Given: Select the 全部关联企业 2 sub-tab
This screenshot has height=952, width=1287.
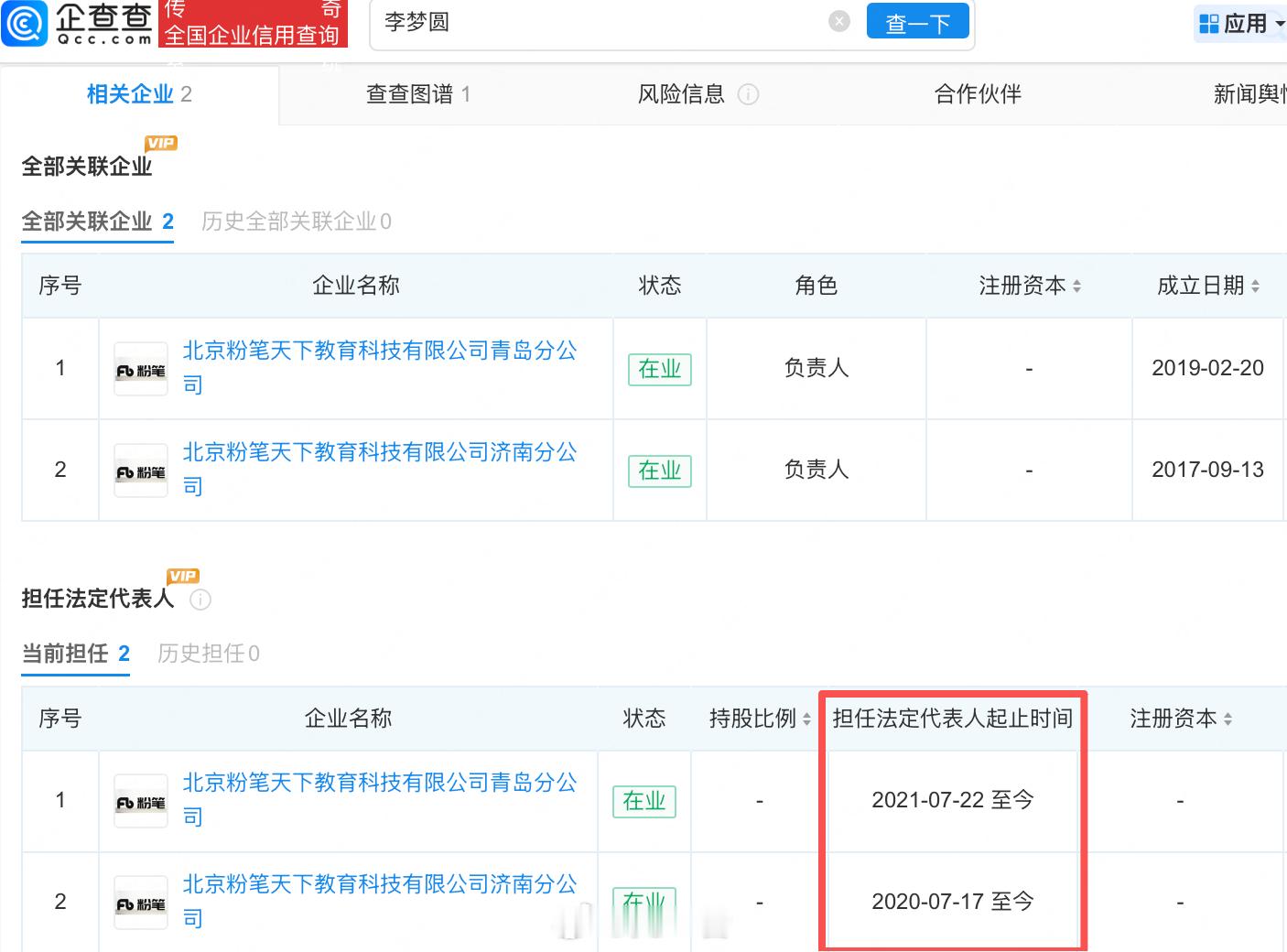Looking at the screenshot, I should click(x=98, y=222).
